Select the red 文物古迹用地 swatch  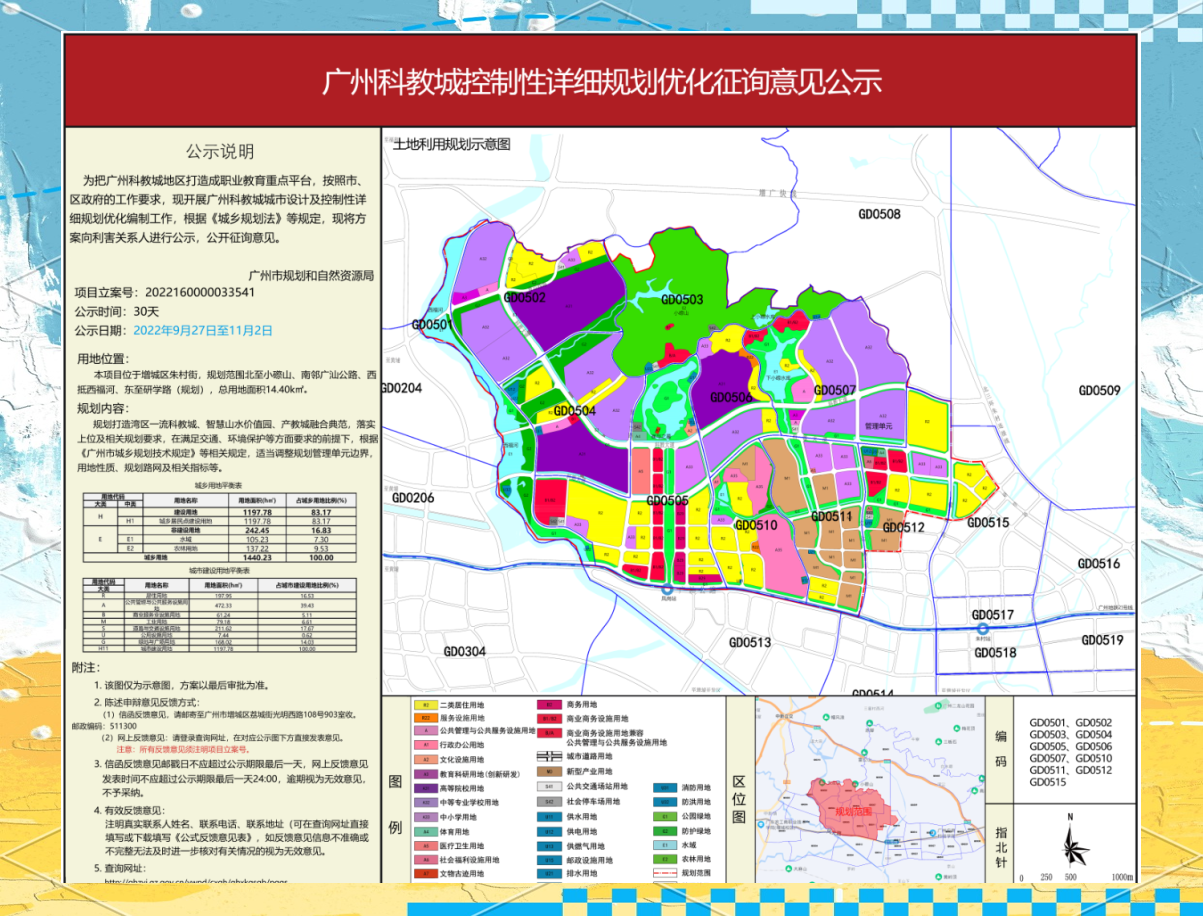point(426,873)
